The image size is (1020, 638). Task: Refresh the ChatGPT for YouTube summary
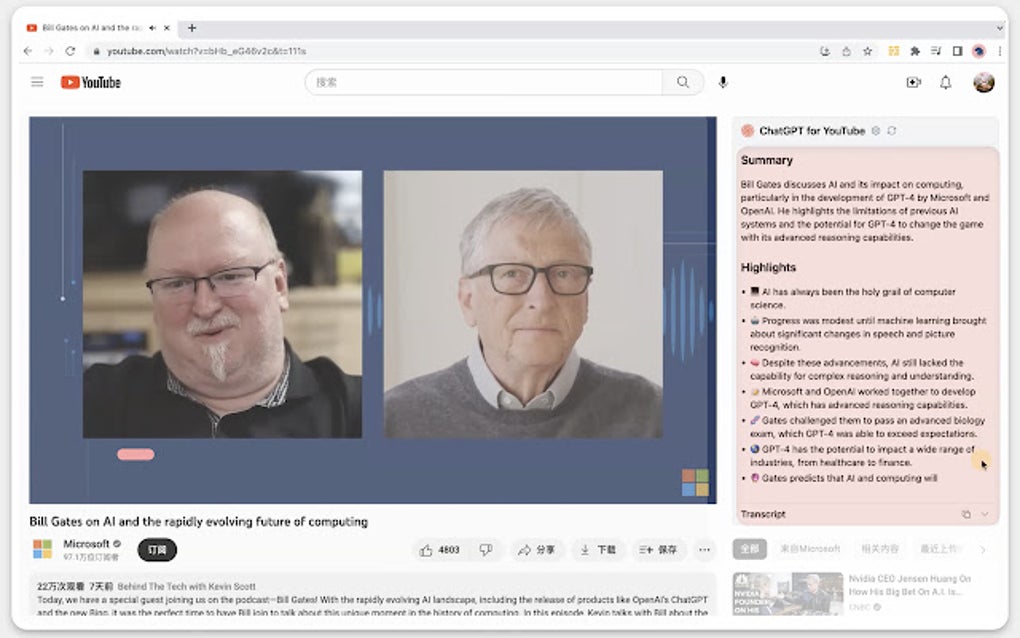point(892,131)
